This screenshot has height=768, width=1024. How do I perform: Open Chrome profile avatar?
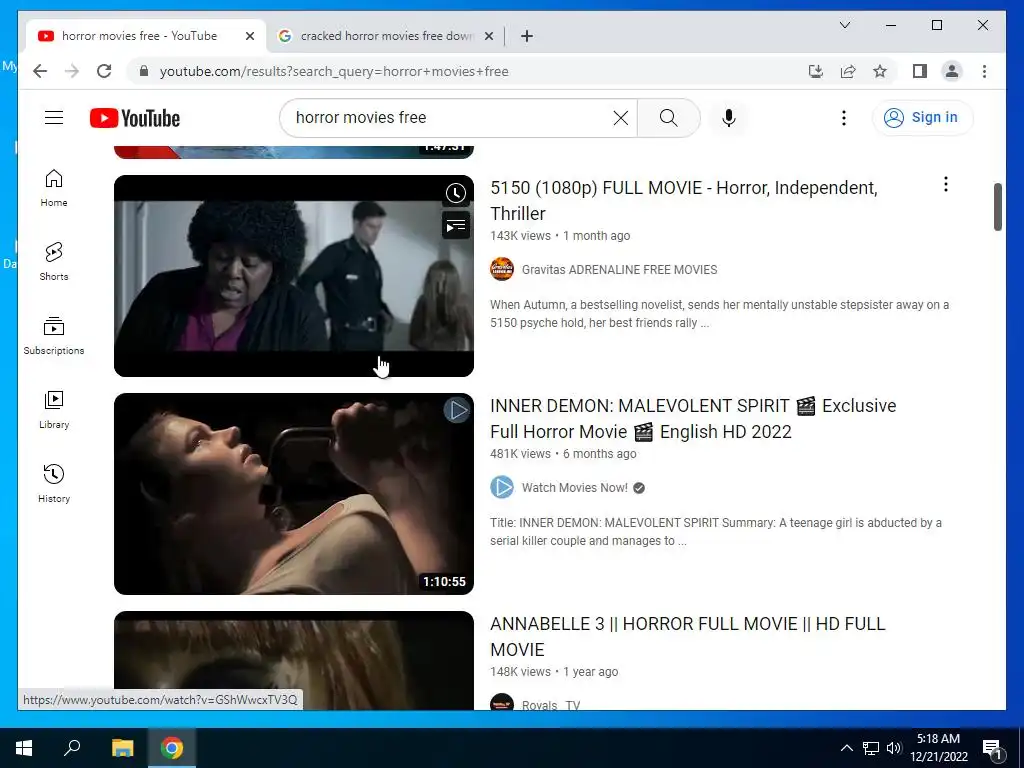[x=952, y=71]
